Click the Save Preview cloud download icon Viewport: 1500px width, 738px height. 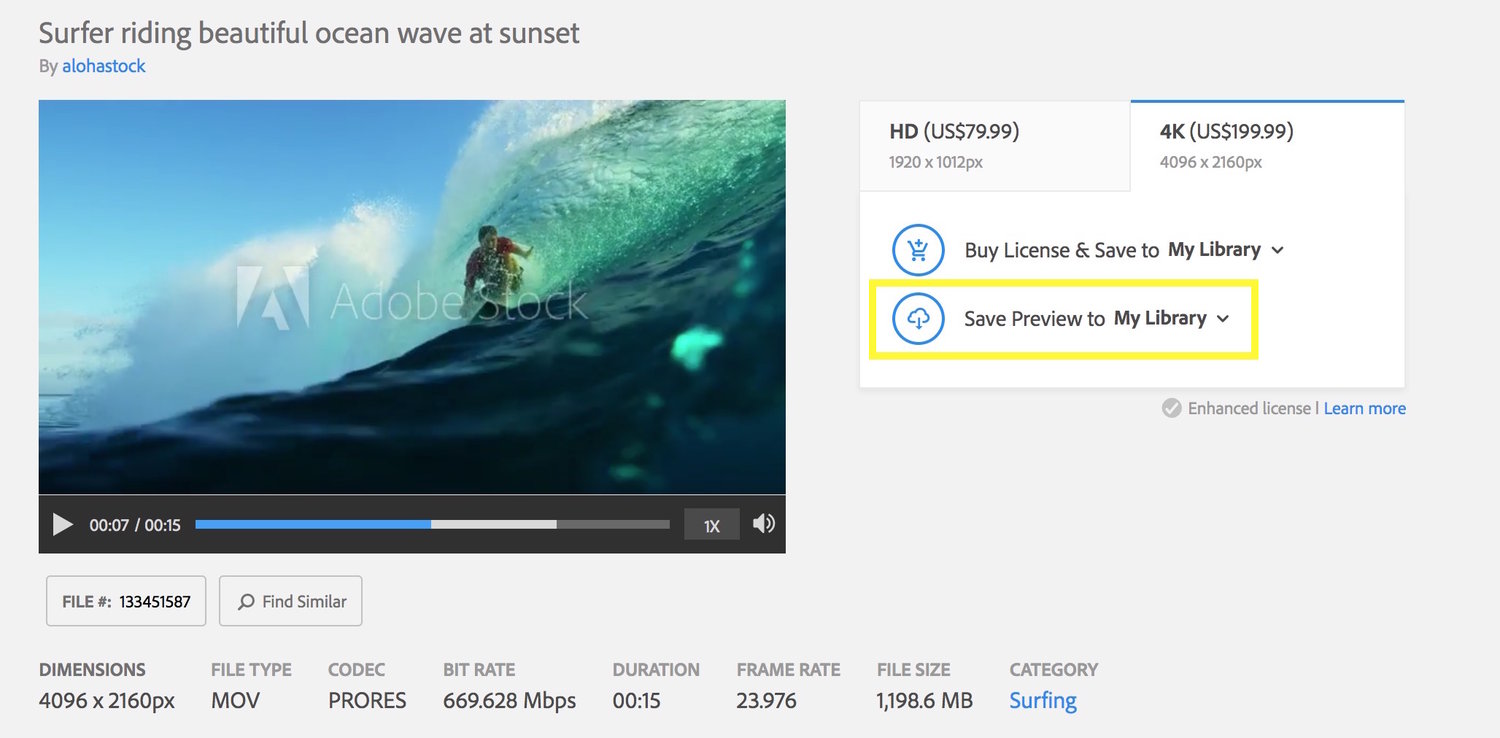point(918,318)
